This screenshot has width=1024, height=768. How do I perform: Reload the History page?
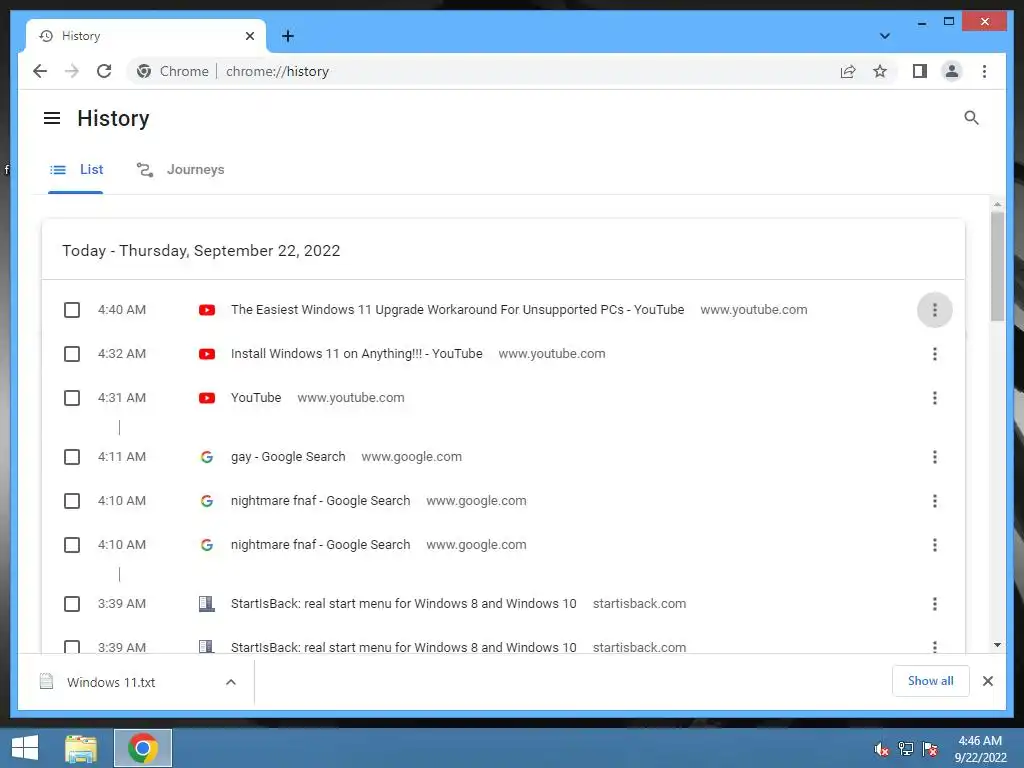coord(104,71)
